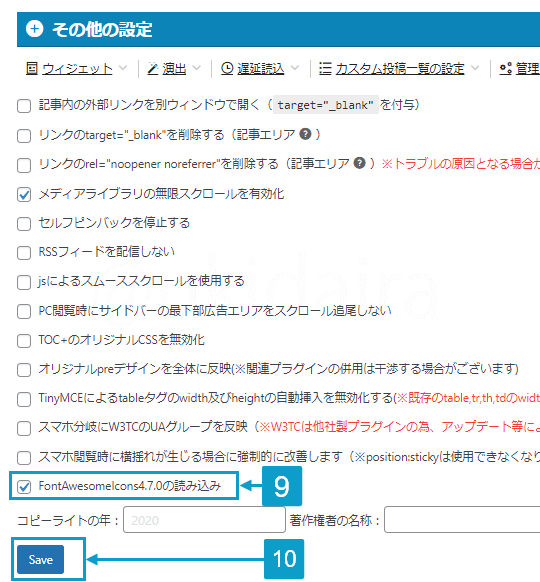Click the 管理 gears icon

(x=505, y=68)
